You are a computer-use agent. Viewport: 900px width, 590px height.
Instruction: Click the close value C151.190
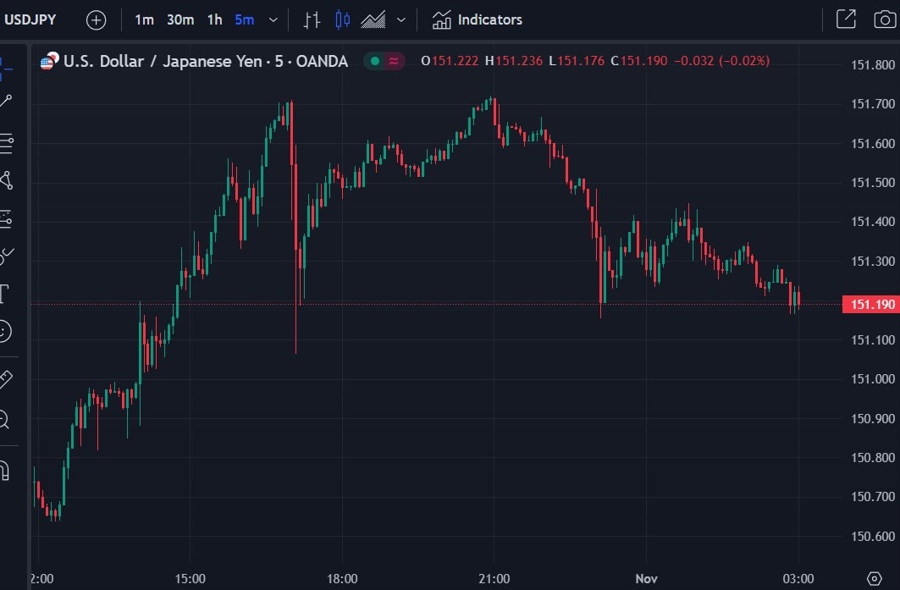[639, 61]
